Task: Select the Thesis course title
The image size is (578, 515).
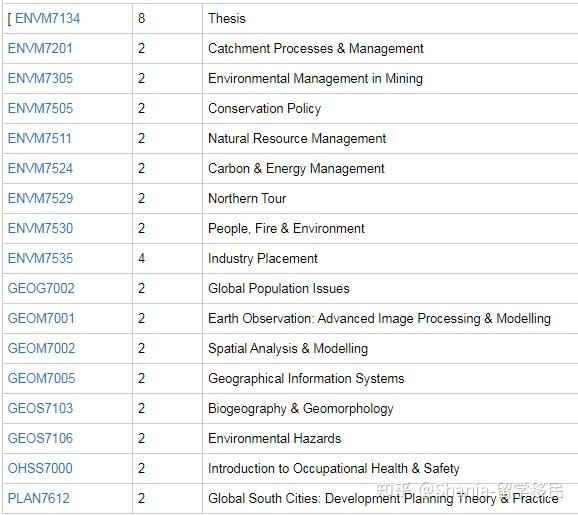Action: pyautogui.click(x=227, y=18)
